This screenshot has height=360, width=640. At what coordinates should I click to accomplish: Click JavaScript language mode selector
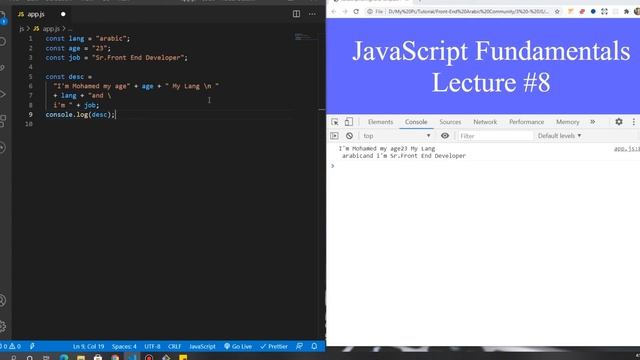coord(202,346)
